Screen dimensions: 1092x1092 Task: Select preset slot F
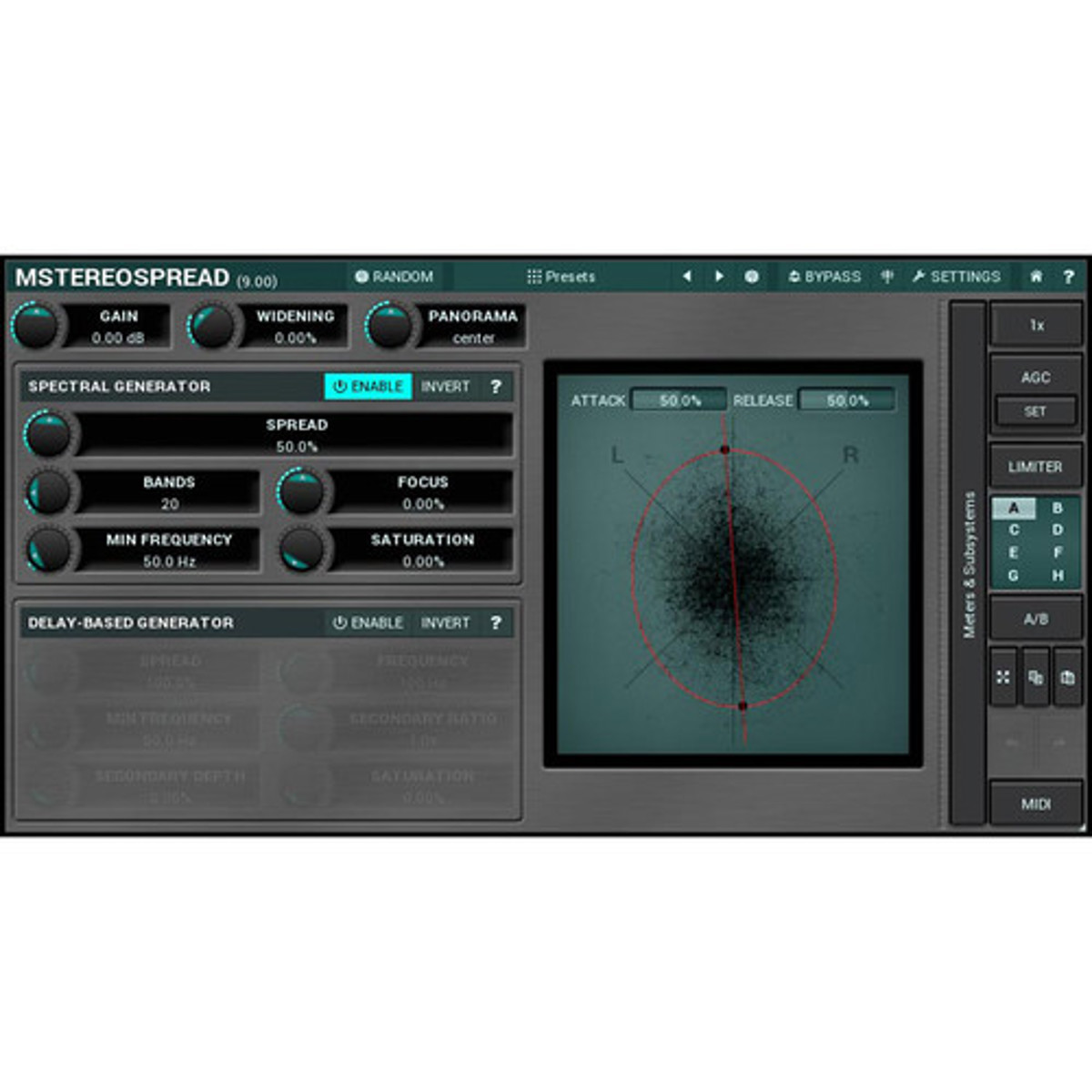1057,552
